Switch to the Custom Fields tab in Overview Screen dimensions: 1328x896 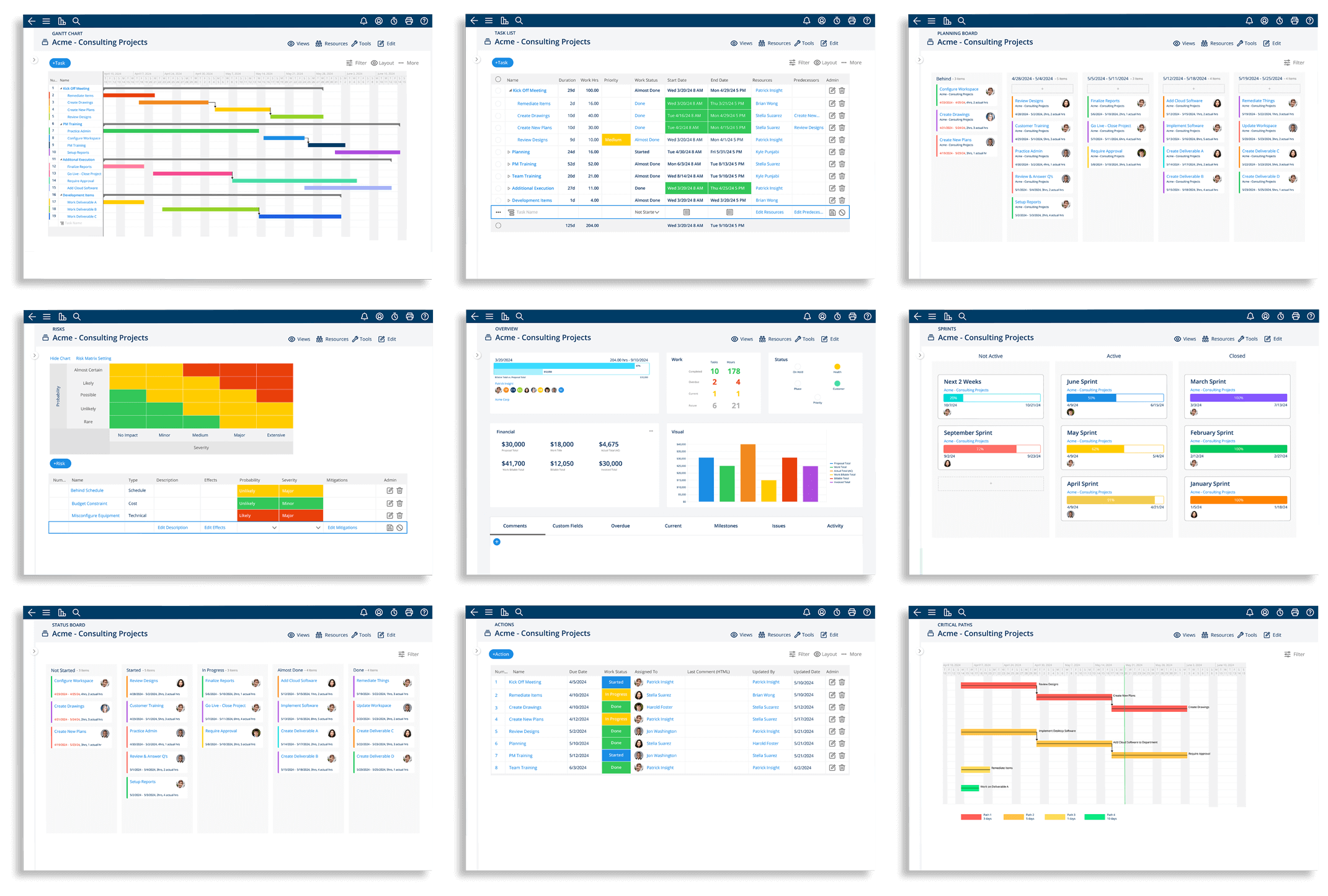coord(568,526)
